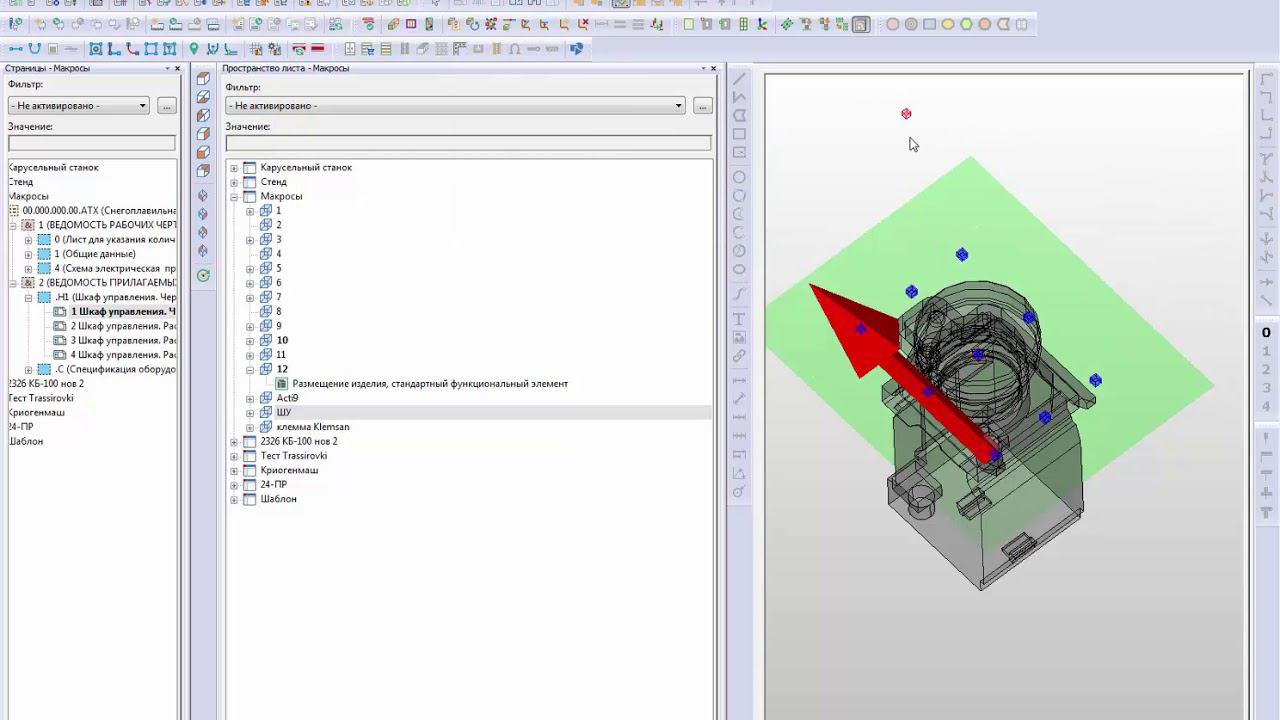Image resolution: width=1280 pixels, height=720 pixels.
Task: Click the red handle point above the model
Action: (x=906, y=114)
